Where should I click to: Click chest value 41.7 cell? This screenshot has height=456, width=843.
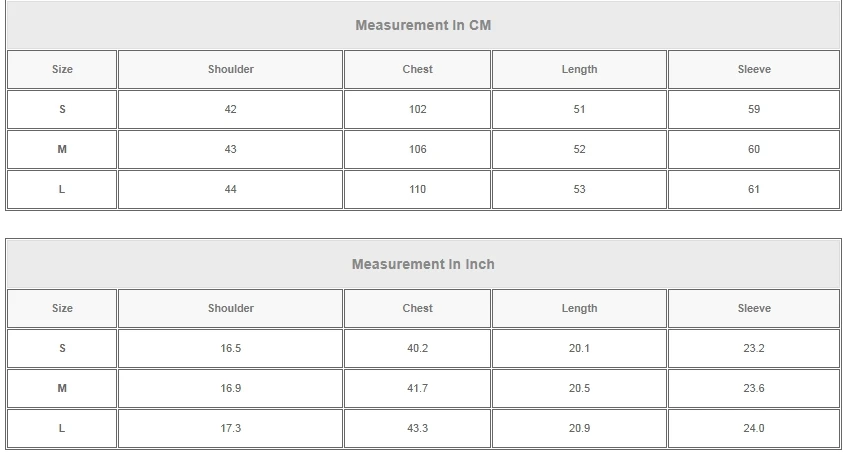pyautogui.click(x=418, y=388)
